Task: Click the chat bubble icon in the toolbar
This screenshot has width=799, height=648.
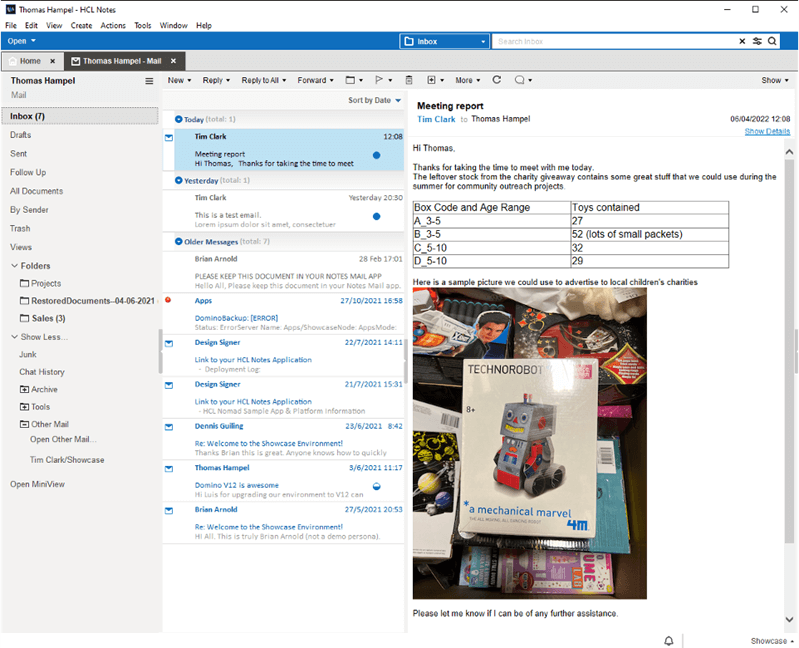Action: tap(521, 80)
